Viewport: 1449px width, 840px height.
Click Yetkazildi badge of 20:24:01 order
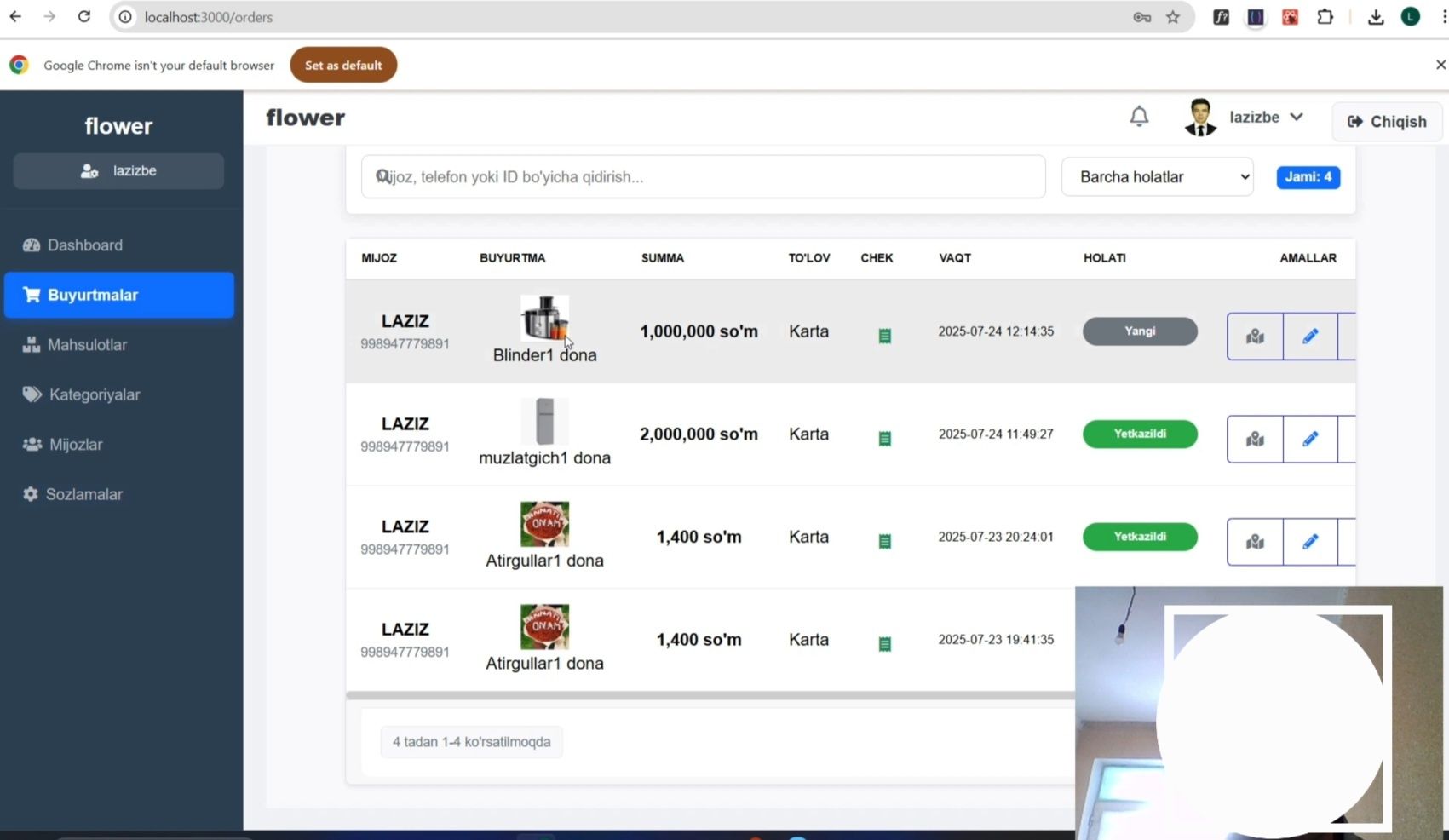point(1140,537)
